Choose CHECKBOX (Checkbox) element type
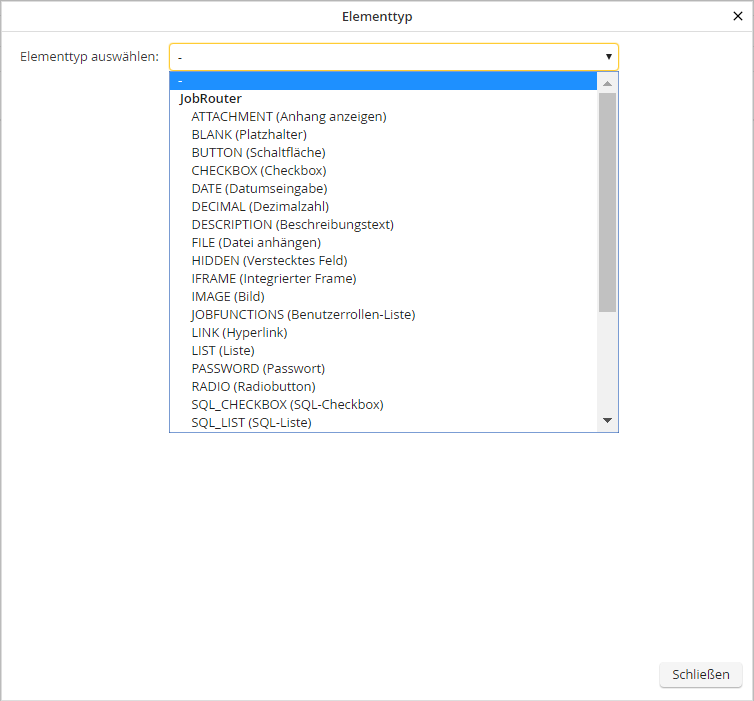Viewport: 754px width, 701px height. click(x=258, y=170)
